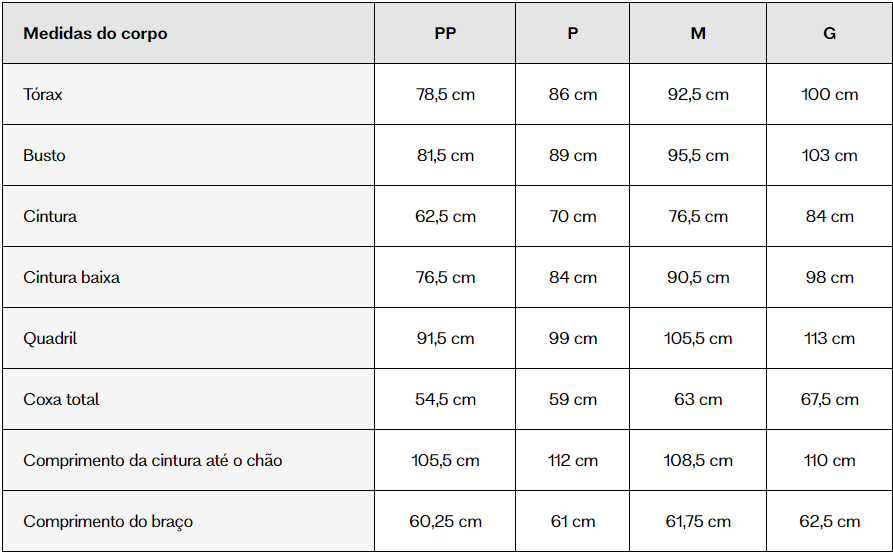Viewport: 893px width, 553px height.
Task: Select the M size column header
Action: (x=698, y=33)
